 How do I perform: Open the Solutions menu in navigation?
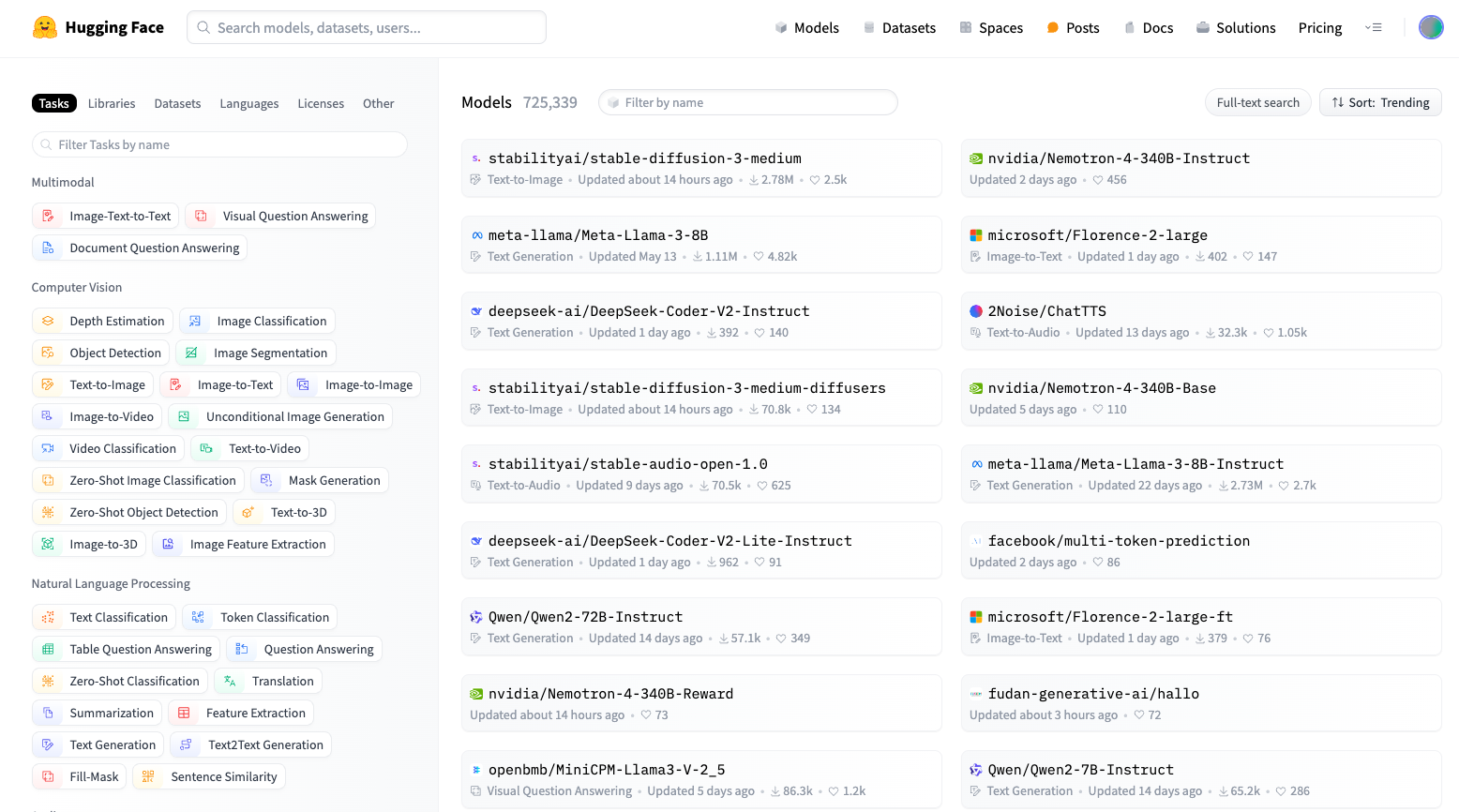tap(1235, 28)
